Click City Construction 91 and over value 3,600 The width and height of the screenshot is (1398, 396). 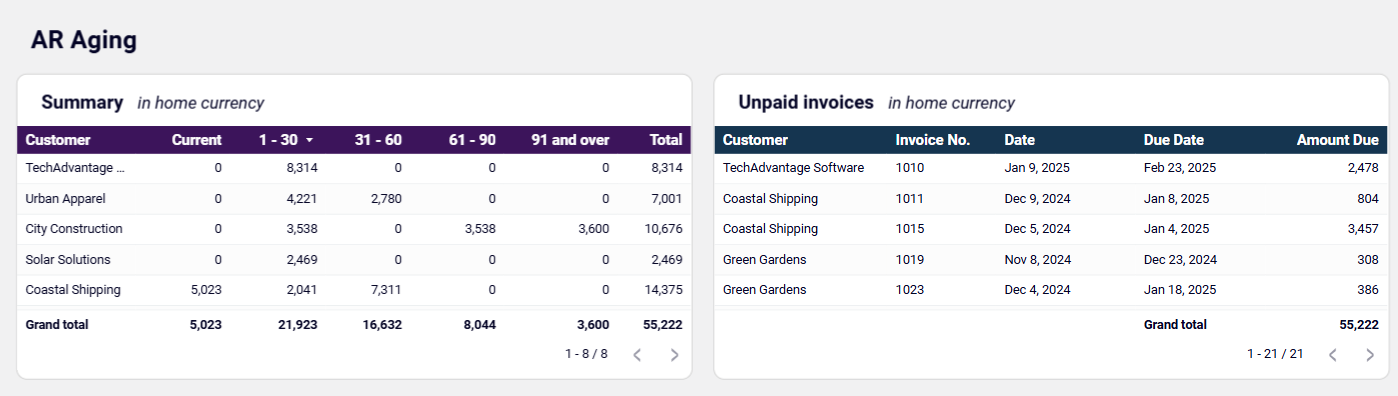[x=593, y=229]
